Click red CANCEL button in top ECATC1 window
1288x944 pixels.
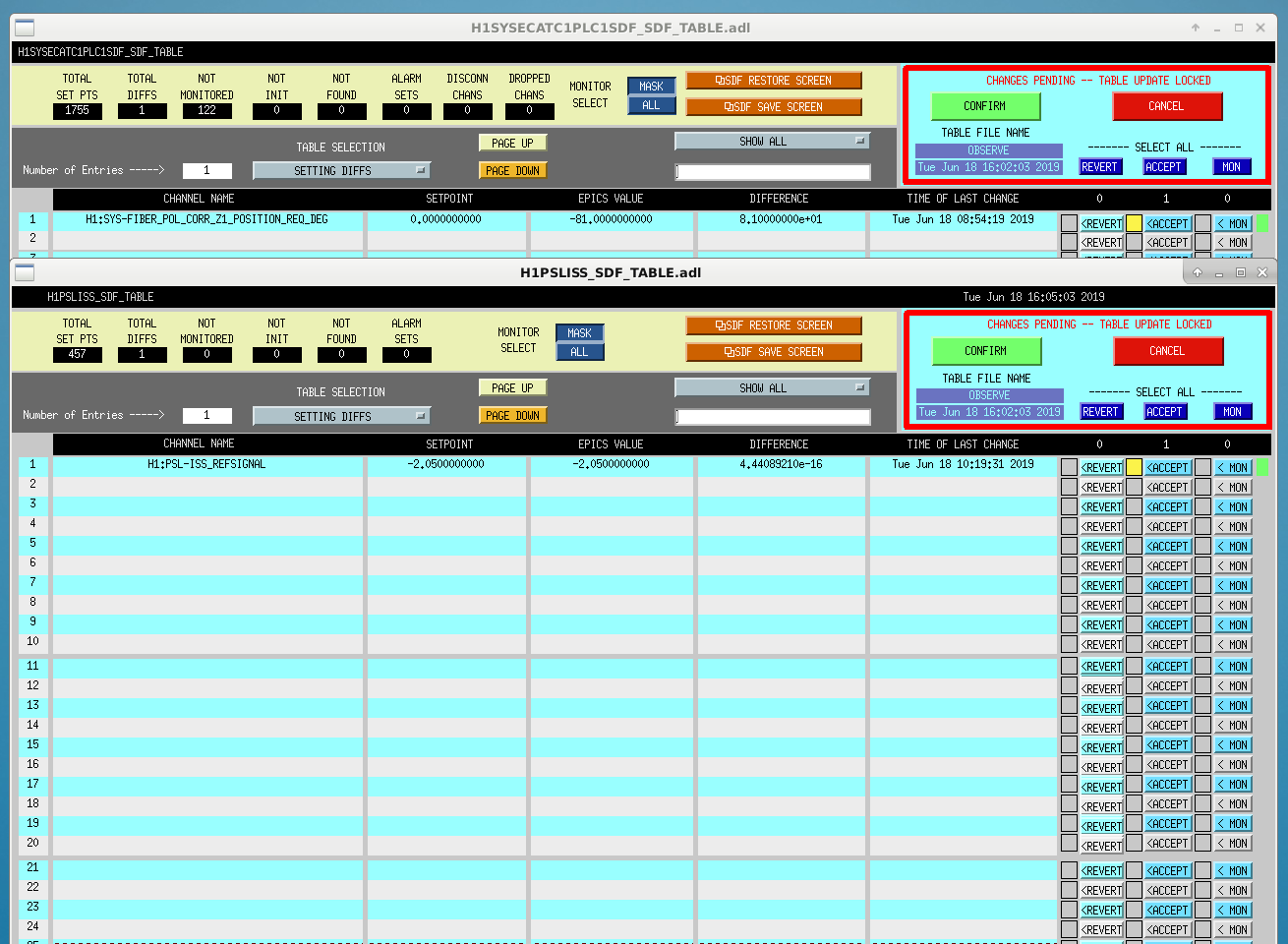tap(1166, 106)
